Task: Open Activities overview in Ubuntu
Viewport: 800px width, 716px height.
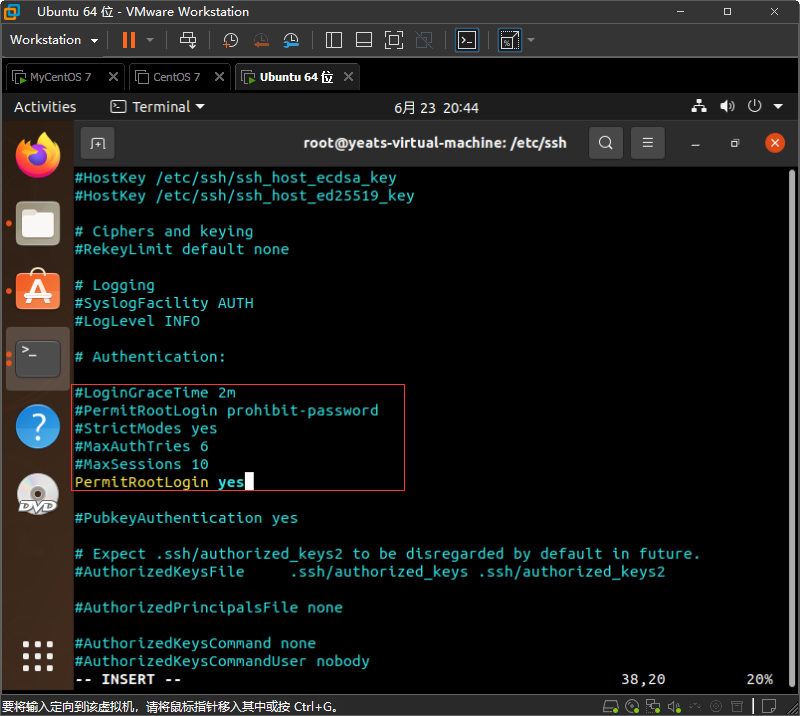Action: (x=45, y=106)
